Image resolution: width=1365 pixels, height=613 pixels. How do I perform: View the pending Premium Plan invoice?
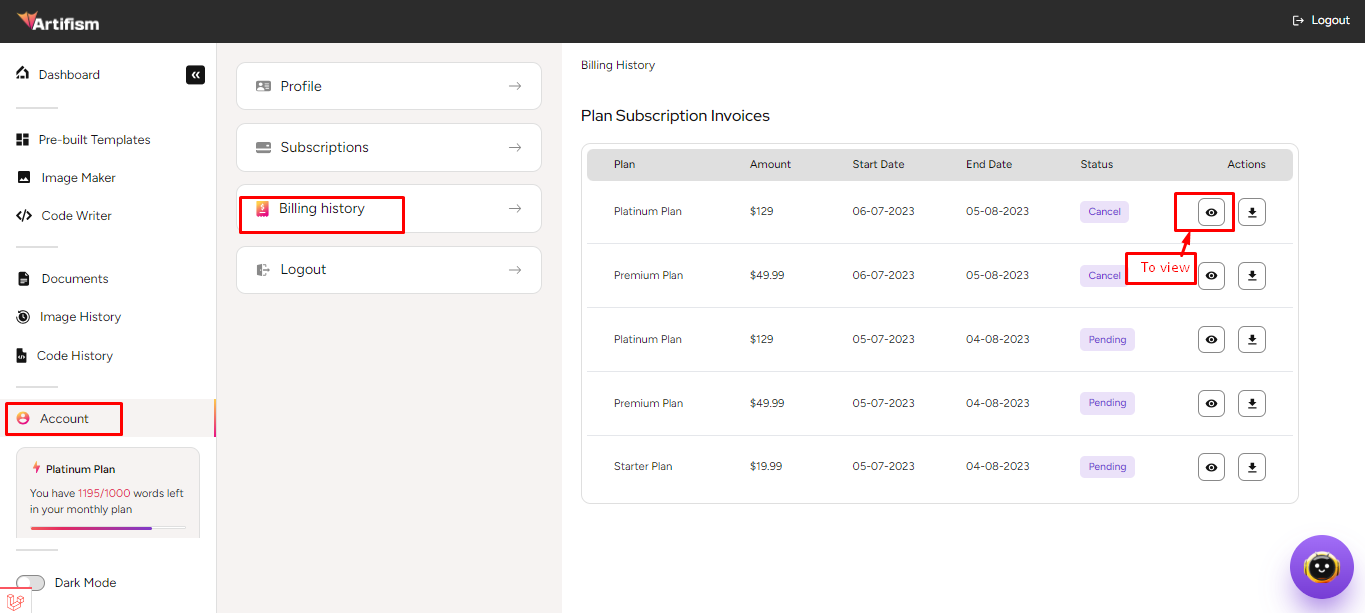click(x=1211, y=403)
